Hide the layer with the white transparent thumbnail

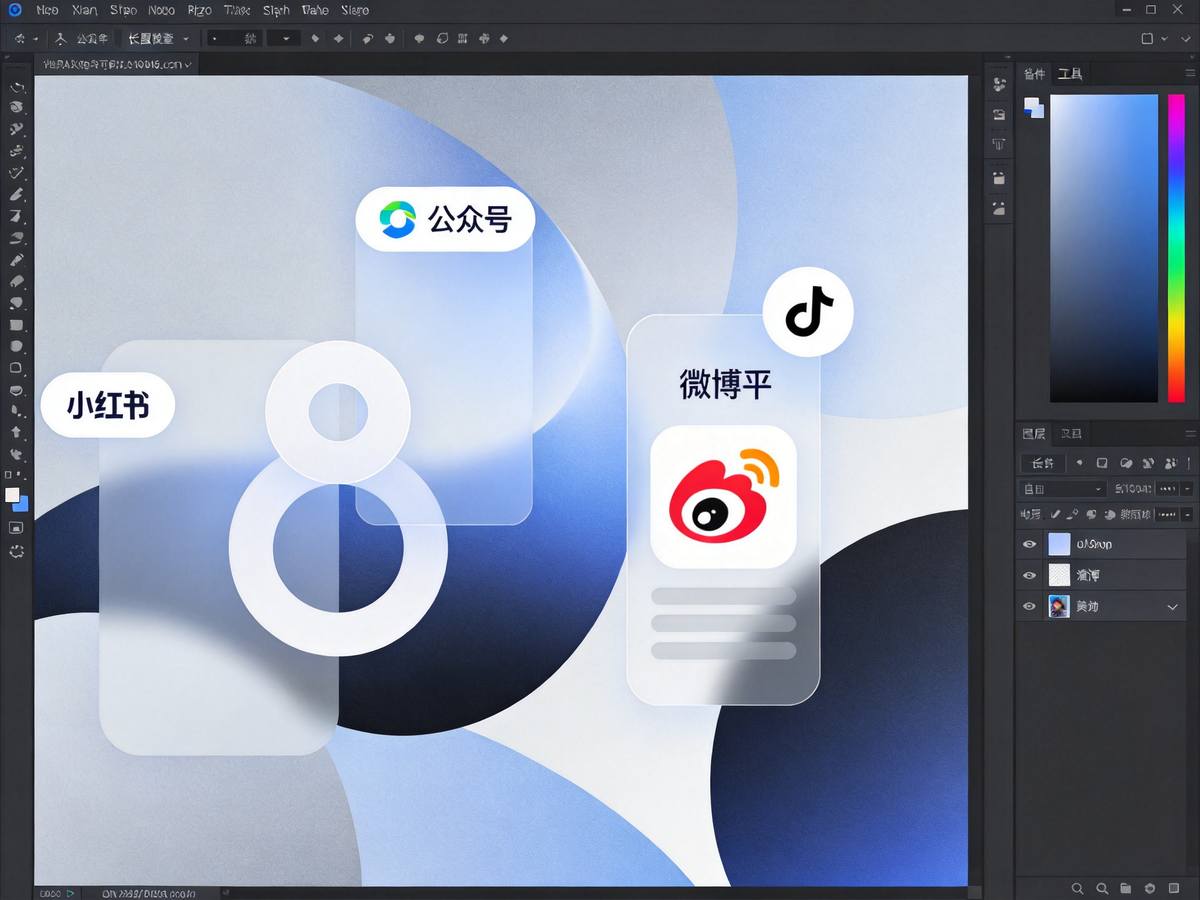pos(1029,575)
